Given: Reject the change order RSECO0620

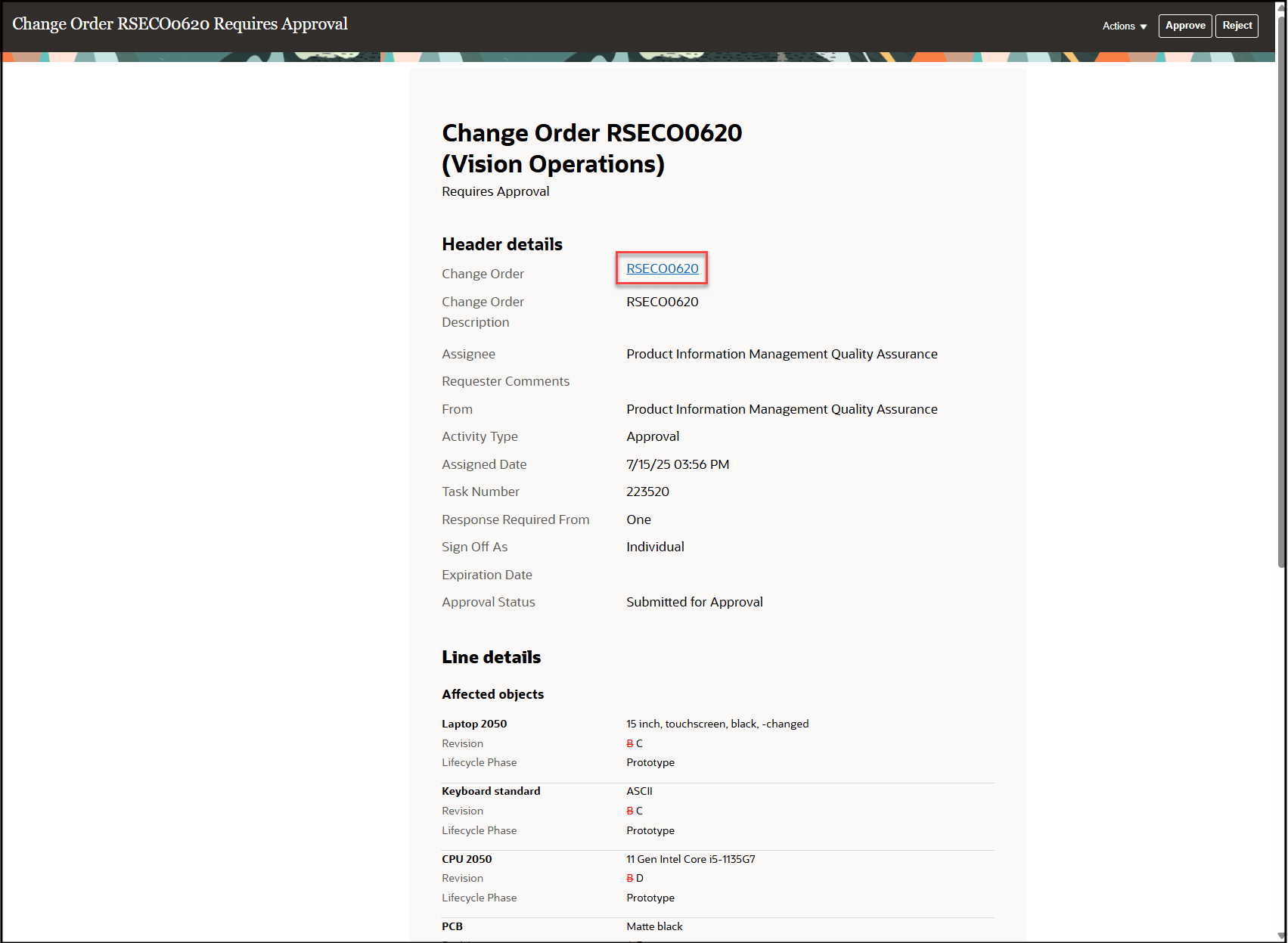Looking at the screenshot, I should point(1237,25).
